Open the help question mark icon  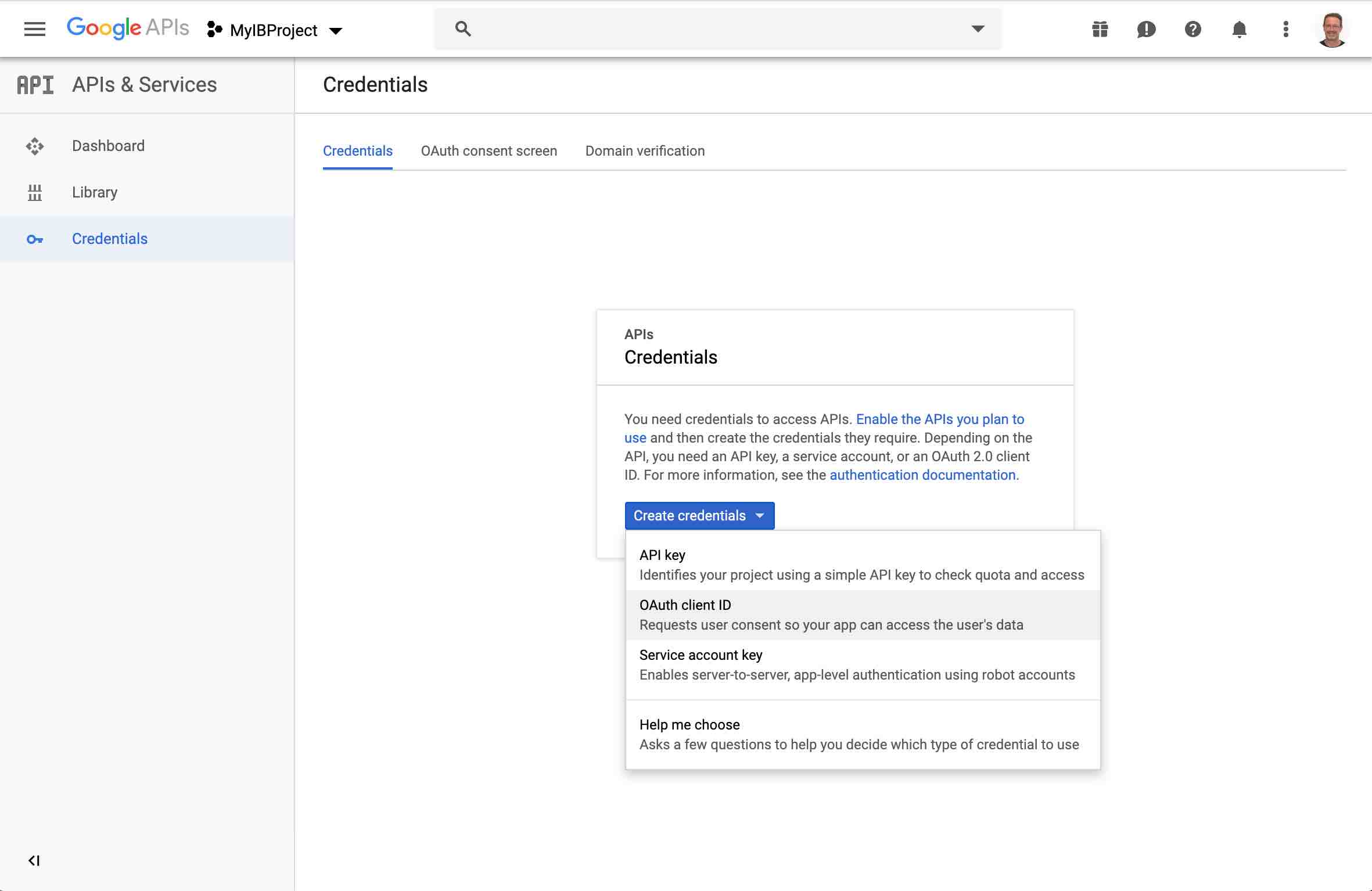pos(1193,29)
